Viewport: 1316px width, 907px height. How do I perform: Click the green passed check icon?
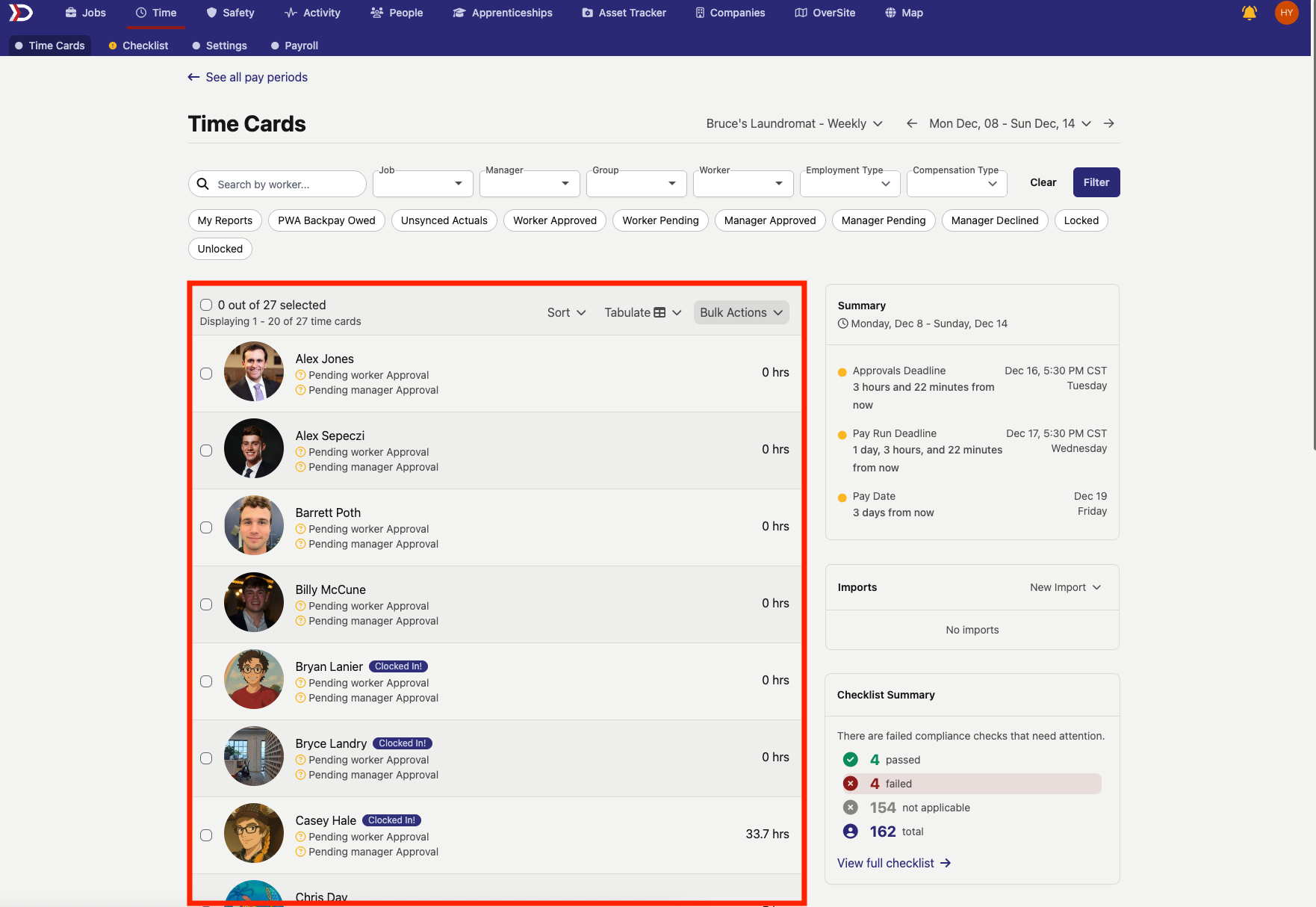(850, 760)
